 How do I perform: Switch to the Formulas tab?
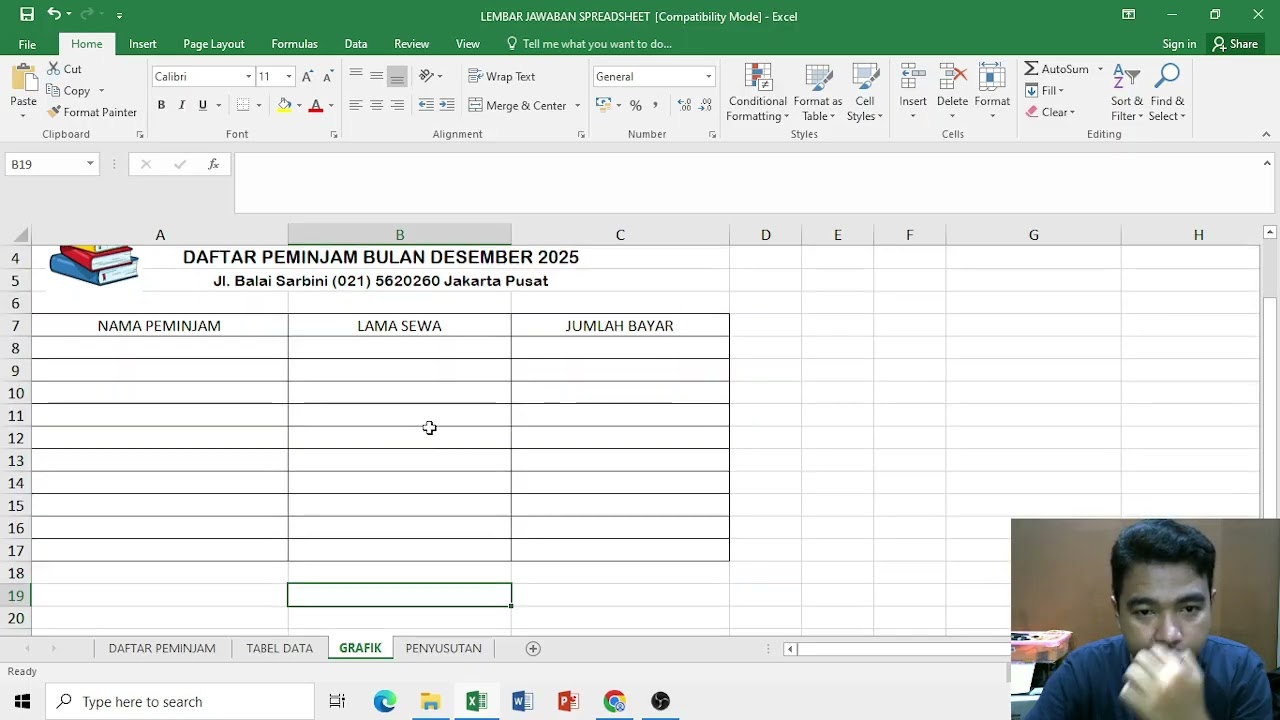click(x=294, y=44)
